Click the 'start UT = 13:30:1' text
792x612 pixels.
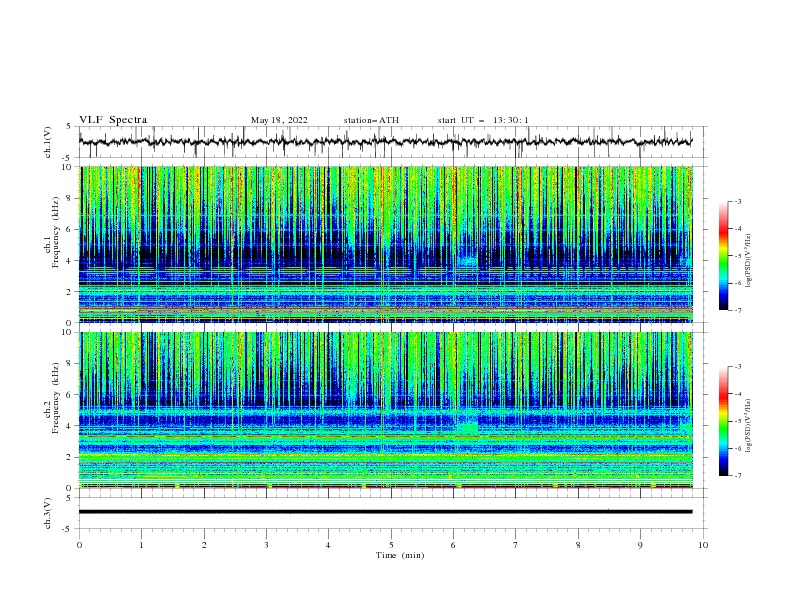(x=483, y=120)
